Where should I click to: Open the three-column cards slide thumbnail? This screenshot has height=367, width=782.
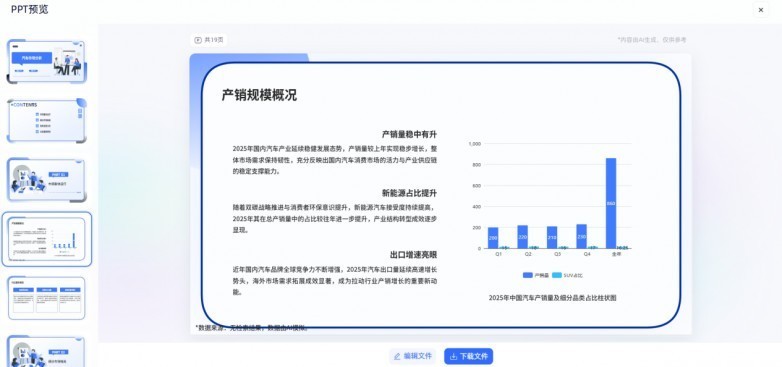46,298
